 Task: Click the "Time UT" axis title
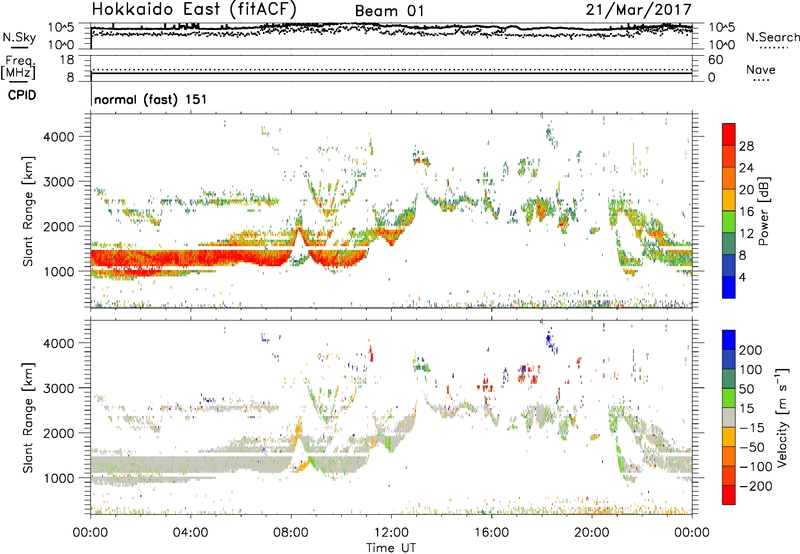tap(391, 547)
